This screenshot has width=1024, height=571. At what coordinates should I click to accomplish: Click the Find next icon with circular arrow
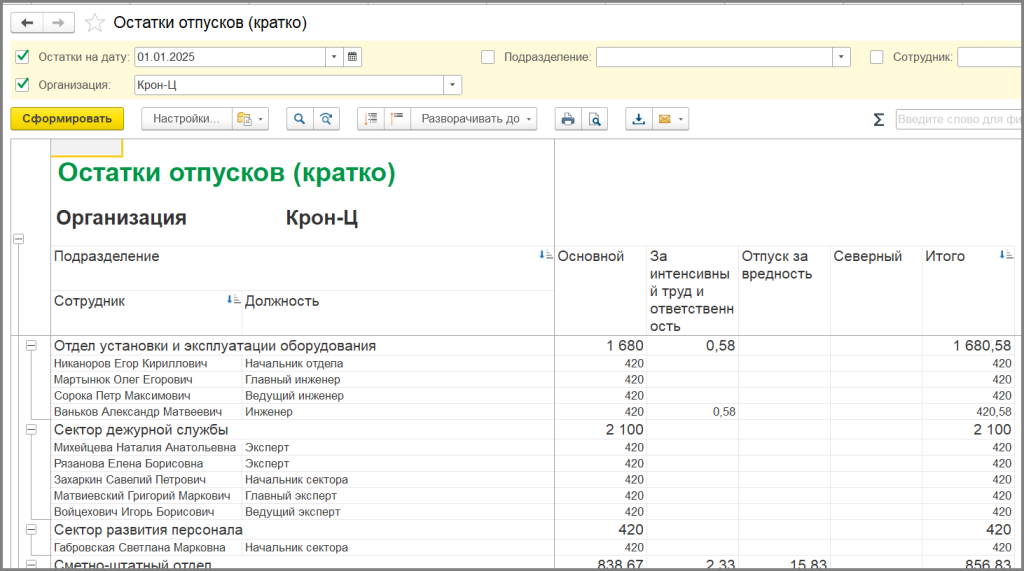tap(326, 119)
